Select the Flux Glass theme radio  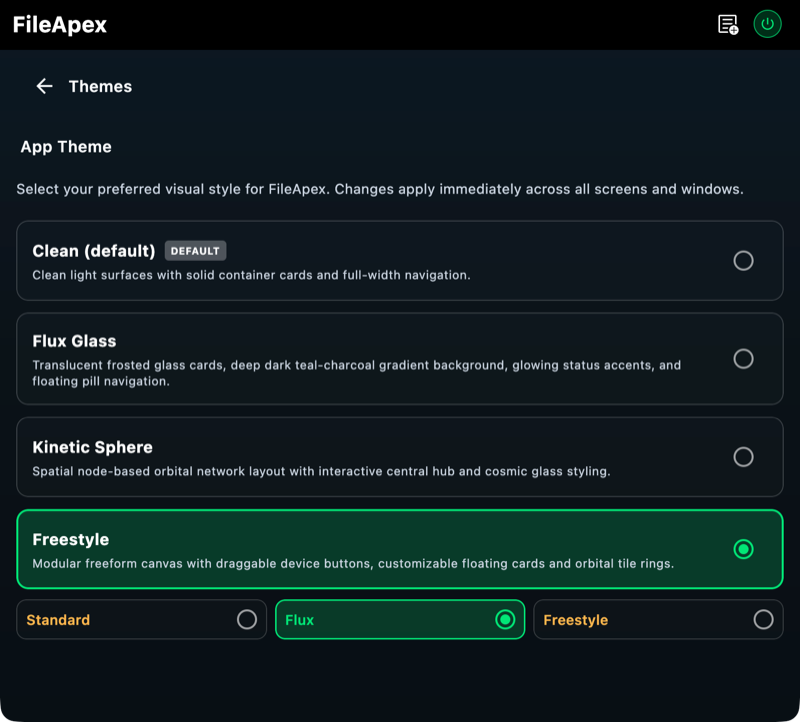(743, 359)
